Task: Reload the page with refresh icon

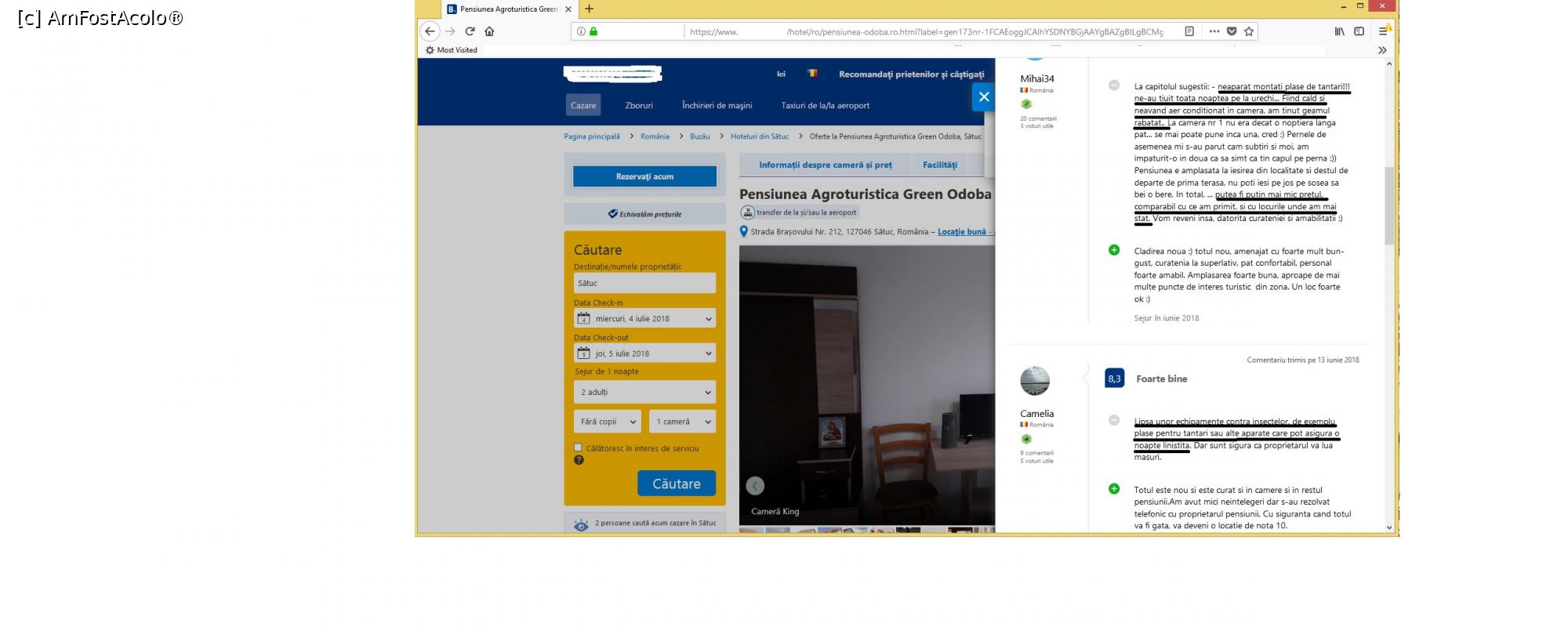Action: (x=470, y=31)
